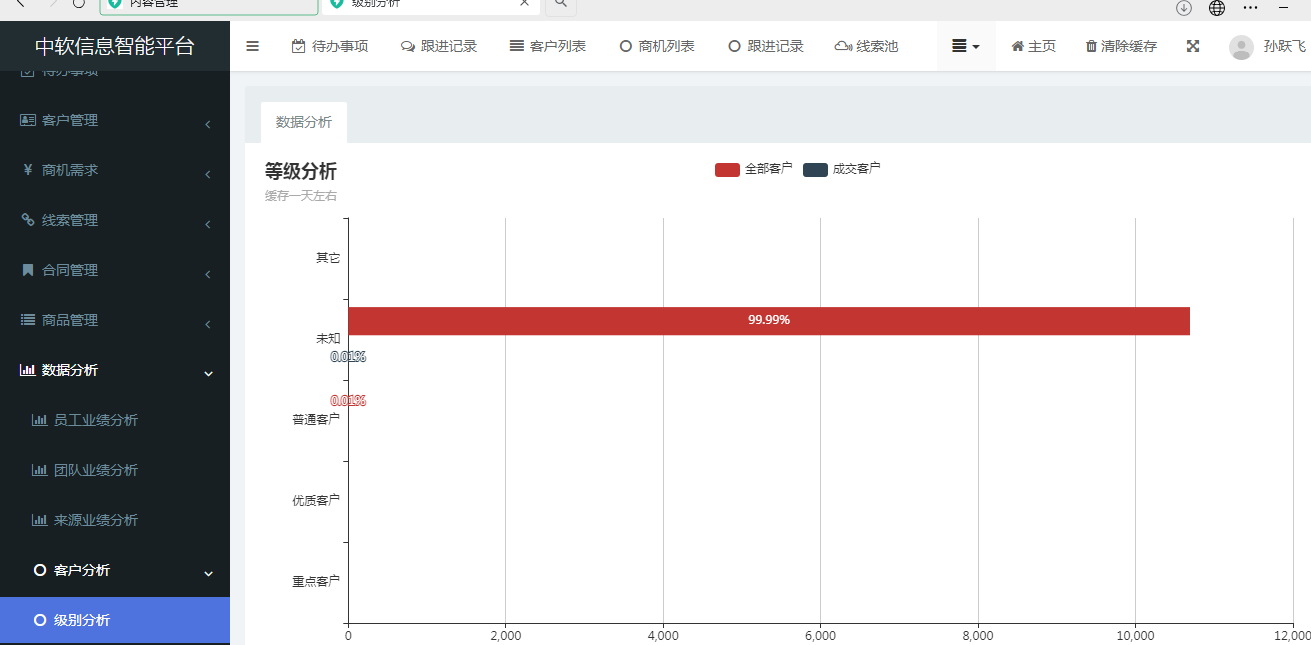Open 商机列表 from the top navigation

(656, 47)
